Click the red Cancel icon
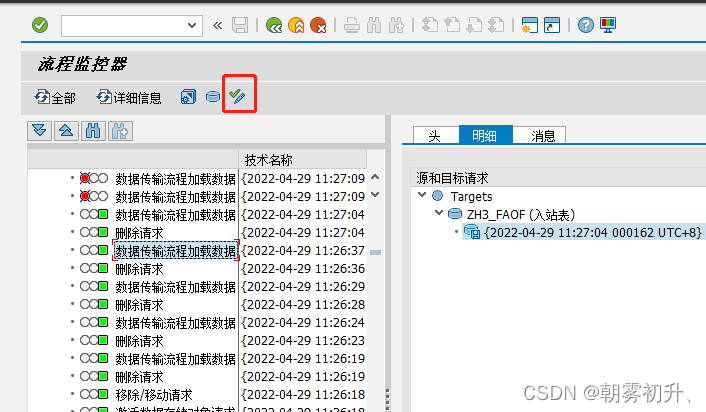The width and height of the screenshot is (706, 412). 318,25
